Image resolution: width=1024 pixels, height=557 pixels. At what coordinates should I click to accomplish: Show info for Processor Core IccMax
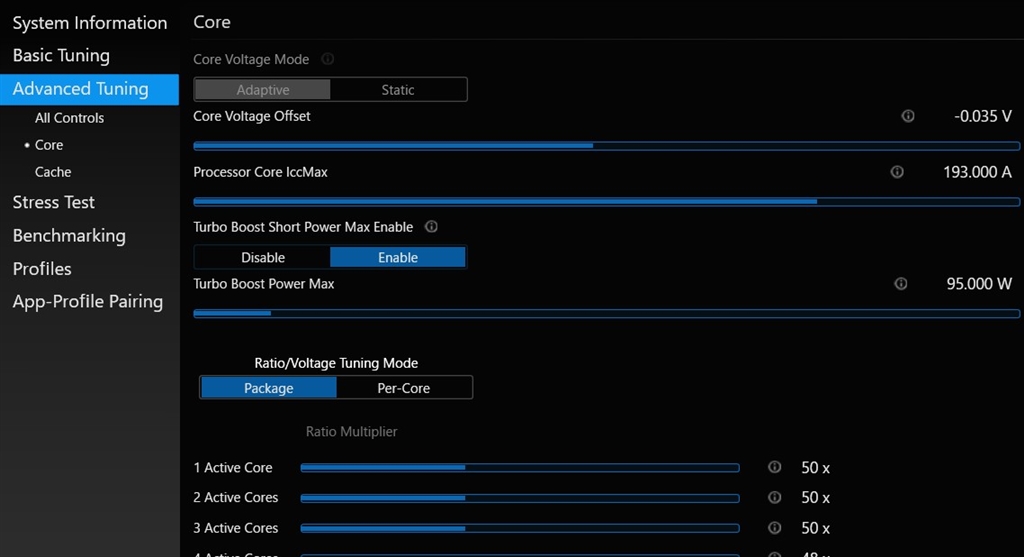coord(897,171)
